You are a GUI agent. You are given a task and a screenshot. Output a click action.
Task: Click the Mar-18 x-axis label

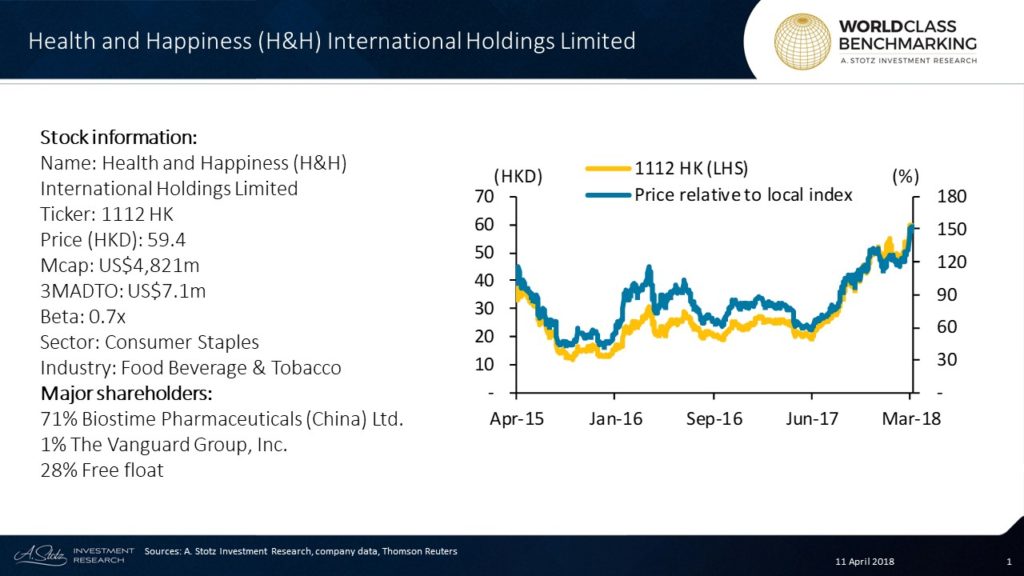912,418
